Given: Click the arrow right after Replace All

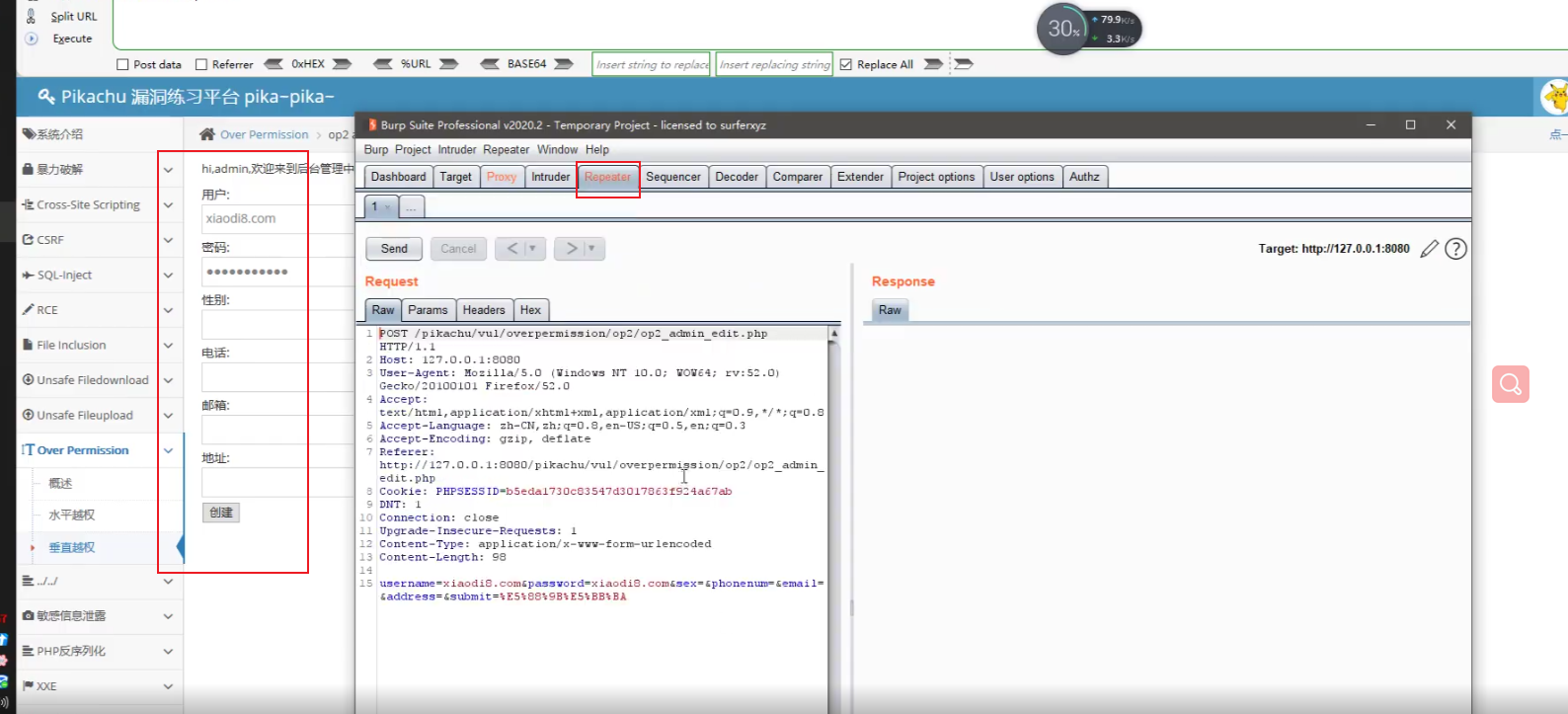Looking at the screenshot, I should (x=933, y=64).
